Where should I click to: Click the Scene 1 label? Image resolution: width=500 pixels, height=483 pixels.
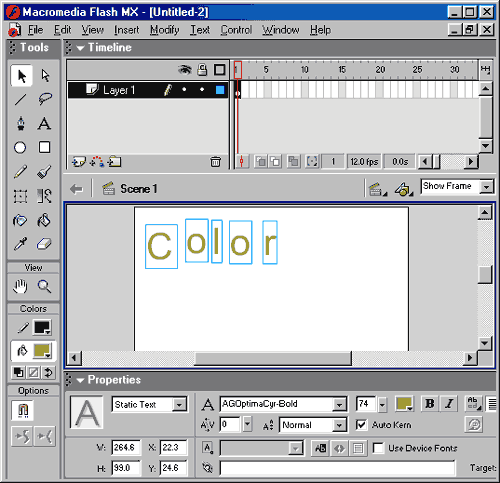(139, 189)
